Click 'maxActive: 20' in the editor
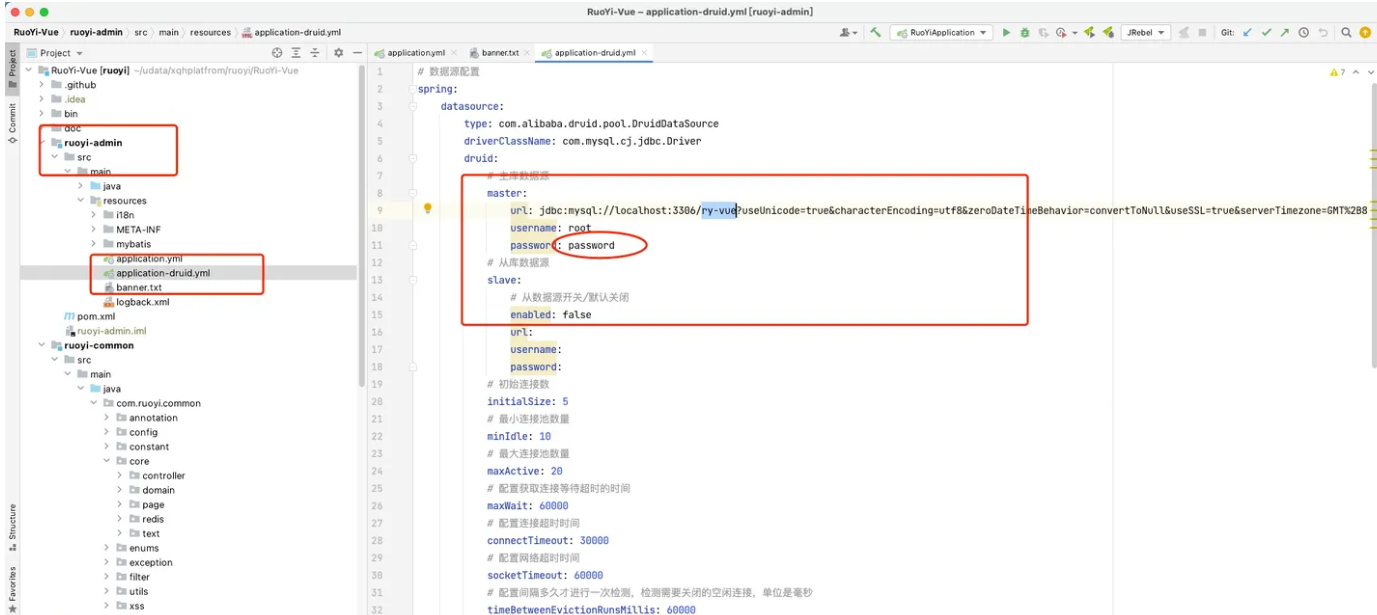Viewport: 1377px width, 615px height. coord(525,471)
